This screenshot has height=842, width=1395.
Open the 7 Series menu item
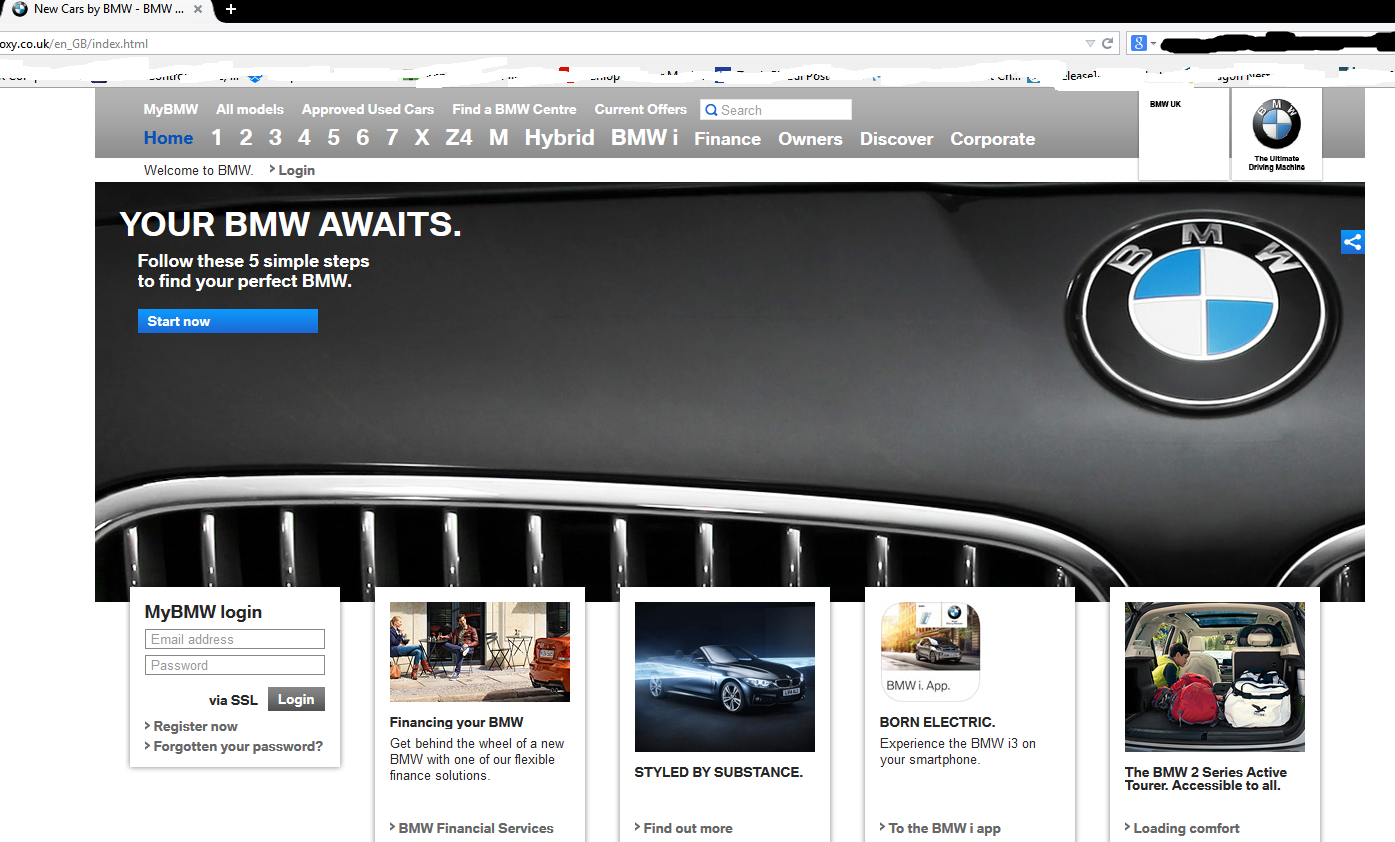tap(392, 138)
